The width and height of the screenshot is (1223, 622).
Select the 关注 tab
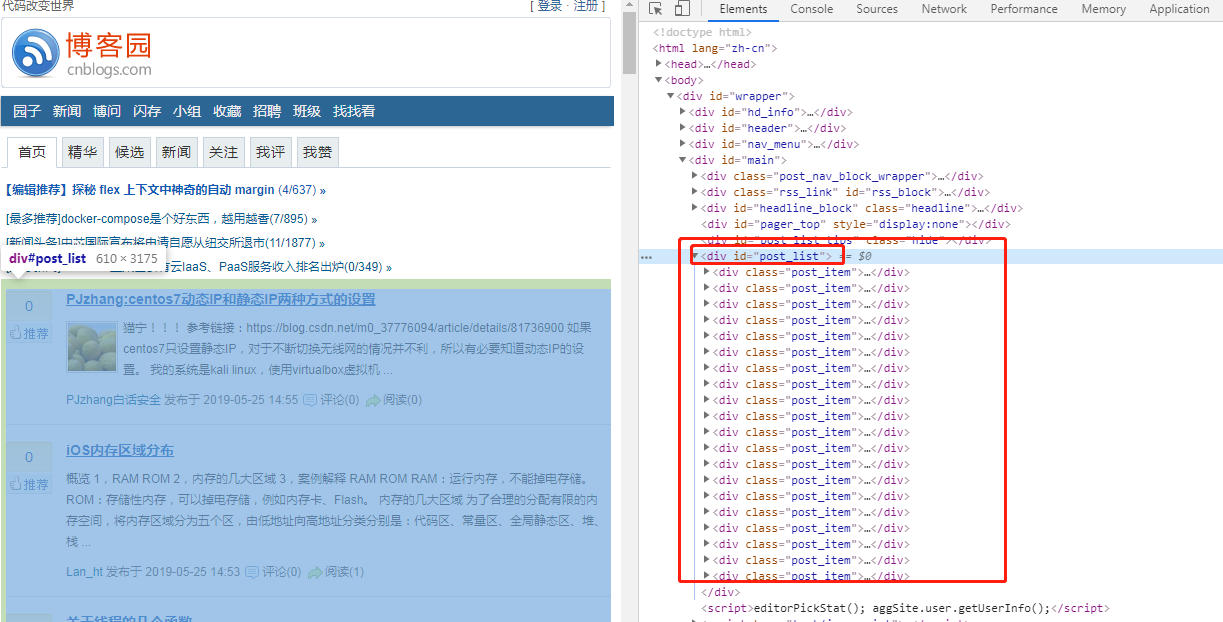(x=223, y=152)
